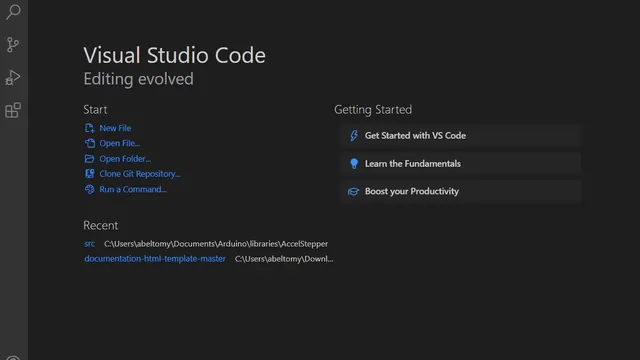
Task: Open Learn the Fundamentals walkthrough
Action: click(x=460, y=164)
